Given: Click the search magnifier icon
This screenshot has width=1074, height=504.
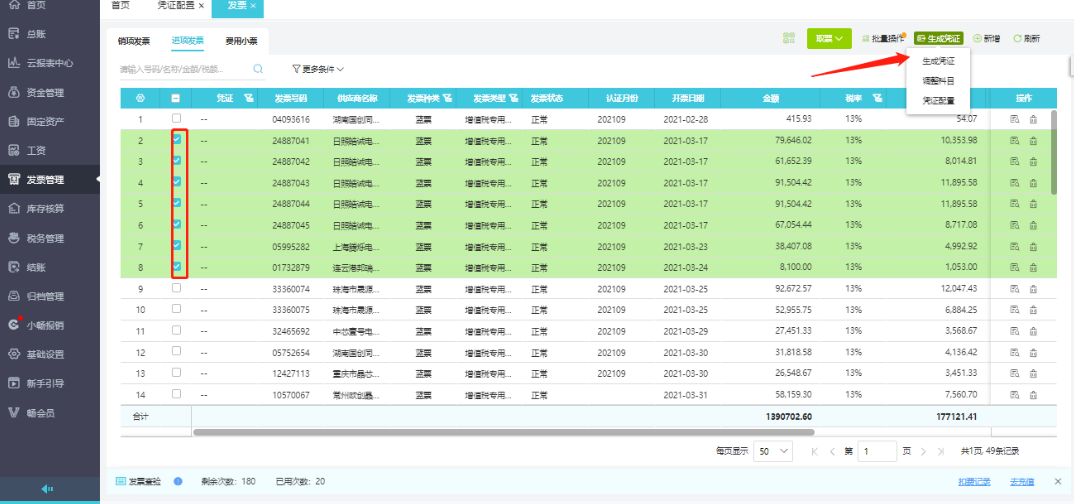Looking at the screenshot, I should coord(258,68).
